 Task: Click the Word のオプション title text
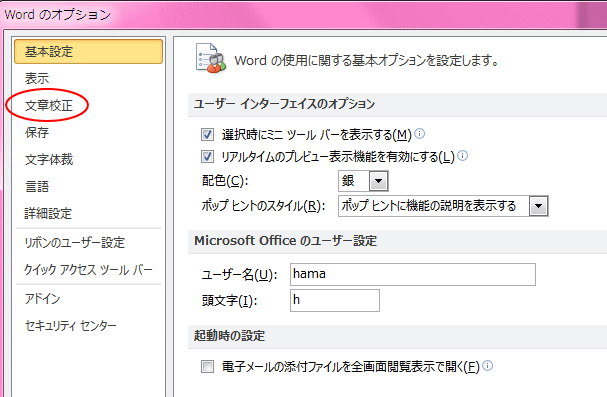(58, 15)
